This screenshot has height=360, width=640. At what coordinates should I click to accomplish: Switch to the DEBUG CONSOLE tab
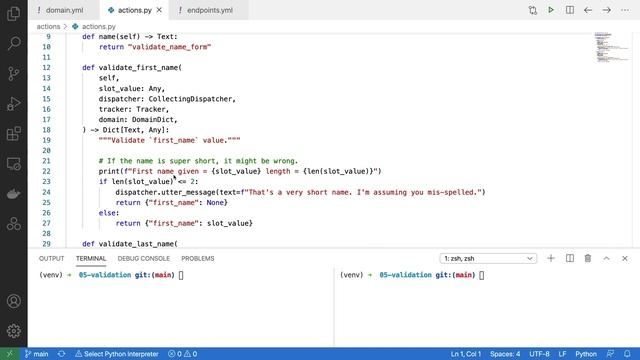click(144, 258)
